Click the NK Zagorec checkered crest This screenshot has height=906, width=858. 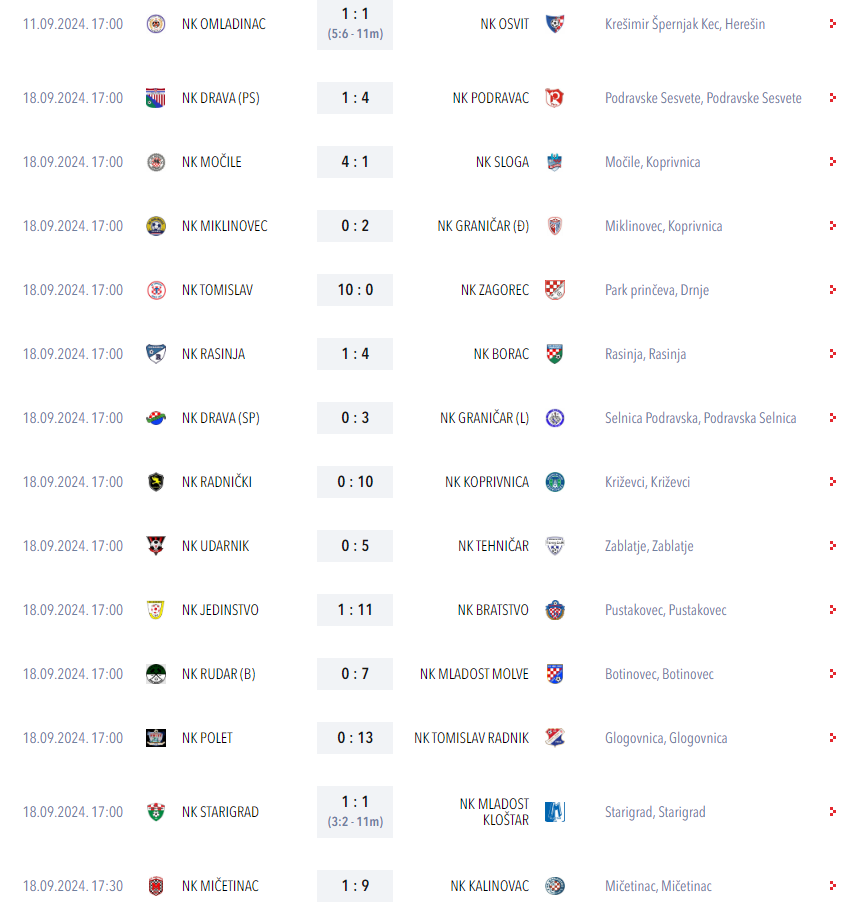click(555, 290)
